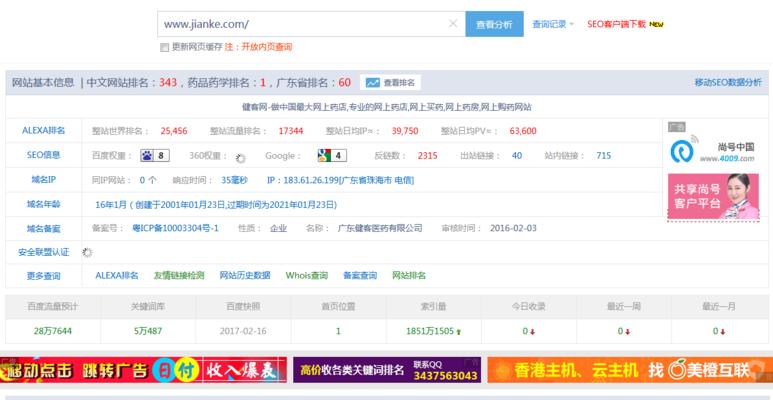Select the 域名备案 row label
Screen dimensions: 773x400
coord(43,229)
